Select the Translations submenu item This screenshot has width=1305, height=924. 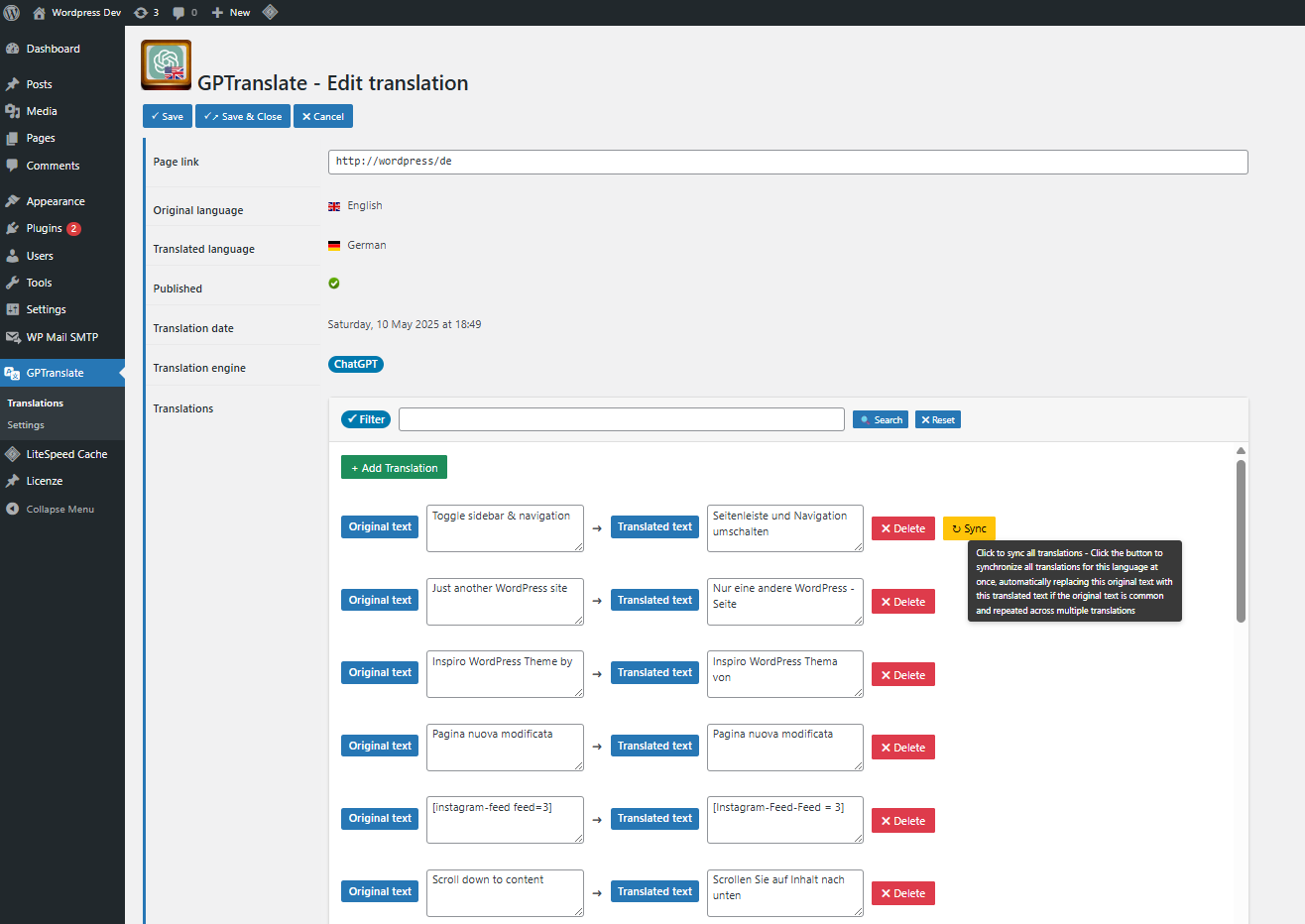36,404
